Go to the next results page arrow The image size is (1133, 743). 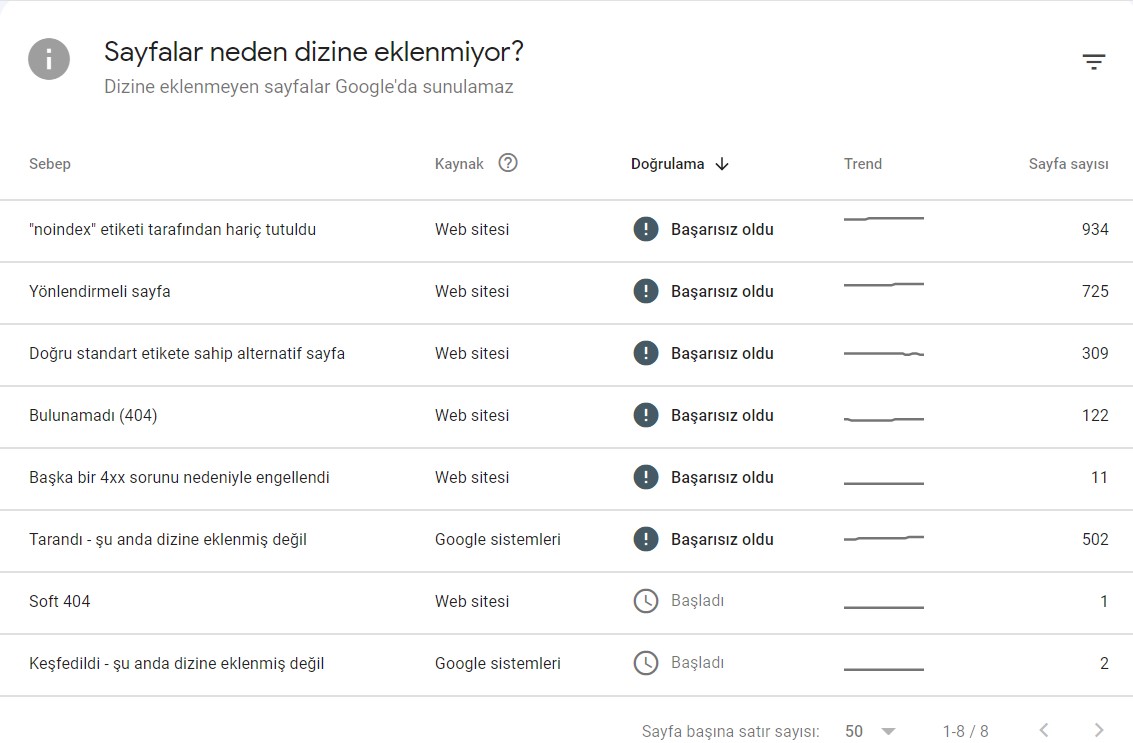(1098, 730)
